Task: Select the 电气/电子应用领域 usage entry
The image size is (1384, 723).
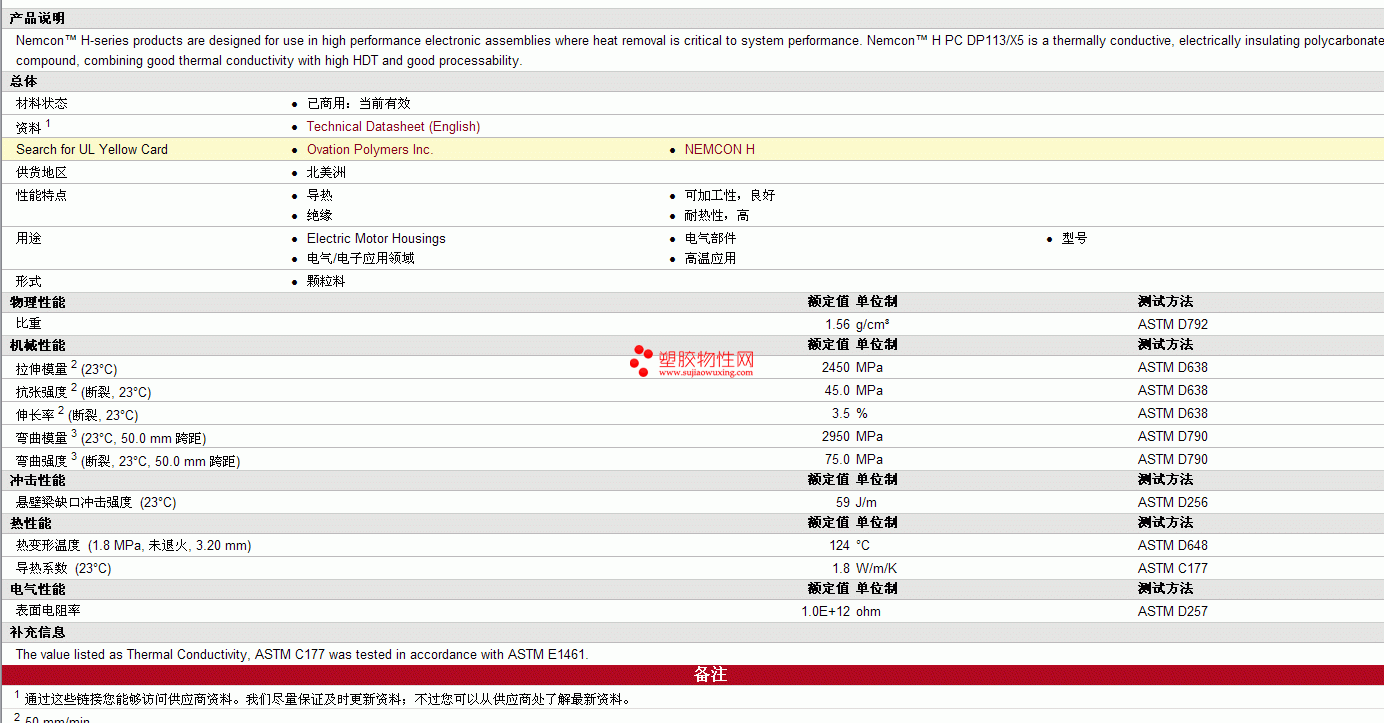Action: pyautogui.click(x=361, y=259)
